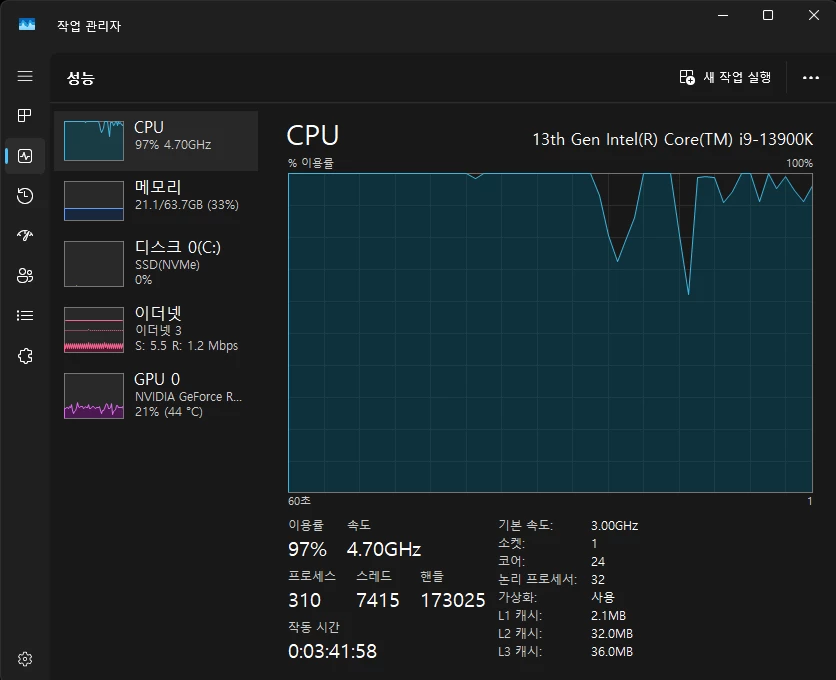Click the SSD(NVMe) disk type text

[x=167, y=265]
